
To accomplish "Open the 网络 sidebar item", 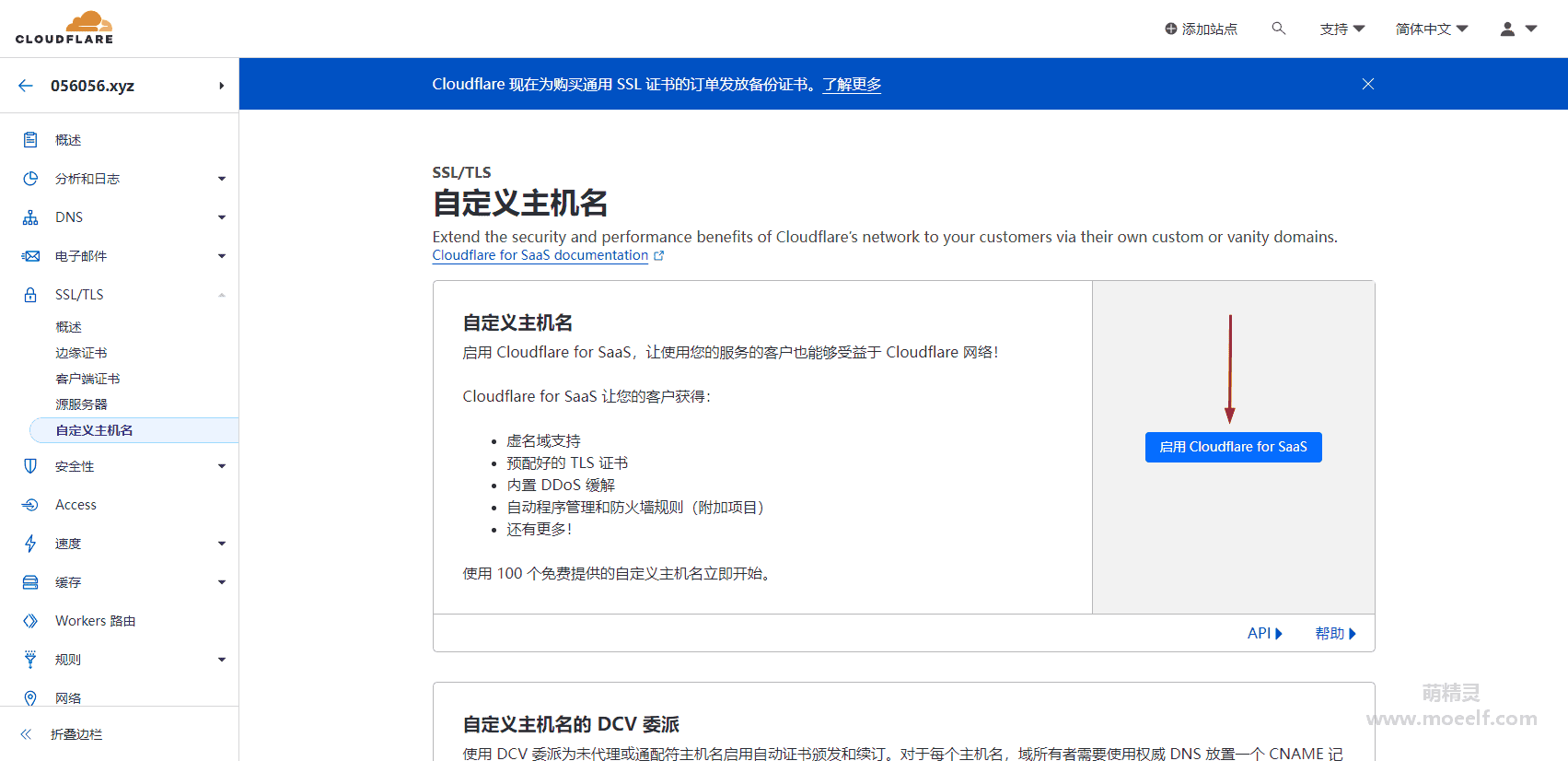I will [68, 698].
